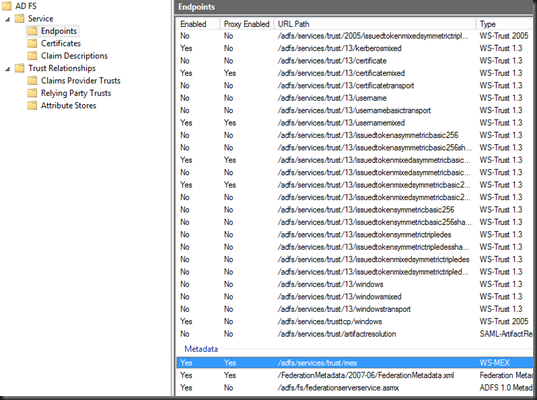
Task: Select the /adfs/services/trust/13/windowsmixed endpoint
Action: click(355, 297)
